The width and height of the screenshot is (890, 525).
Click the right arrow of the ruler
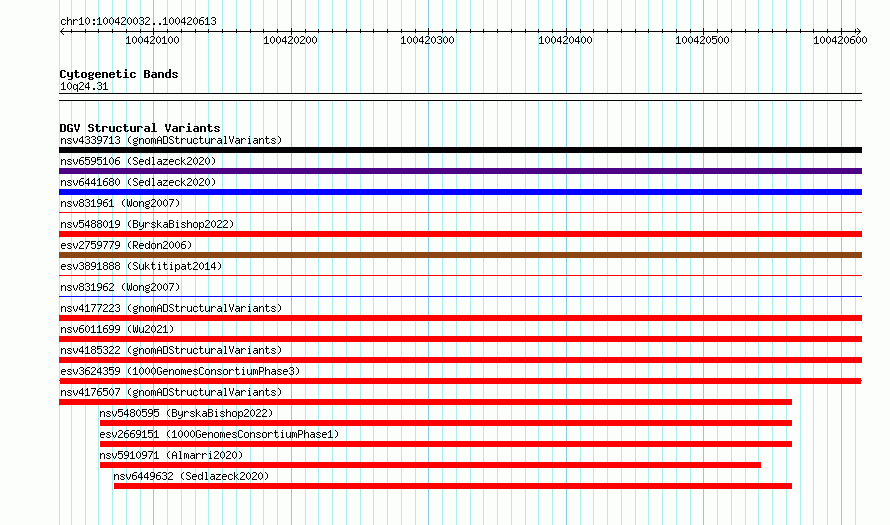tap(859, 31)
